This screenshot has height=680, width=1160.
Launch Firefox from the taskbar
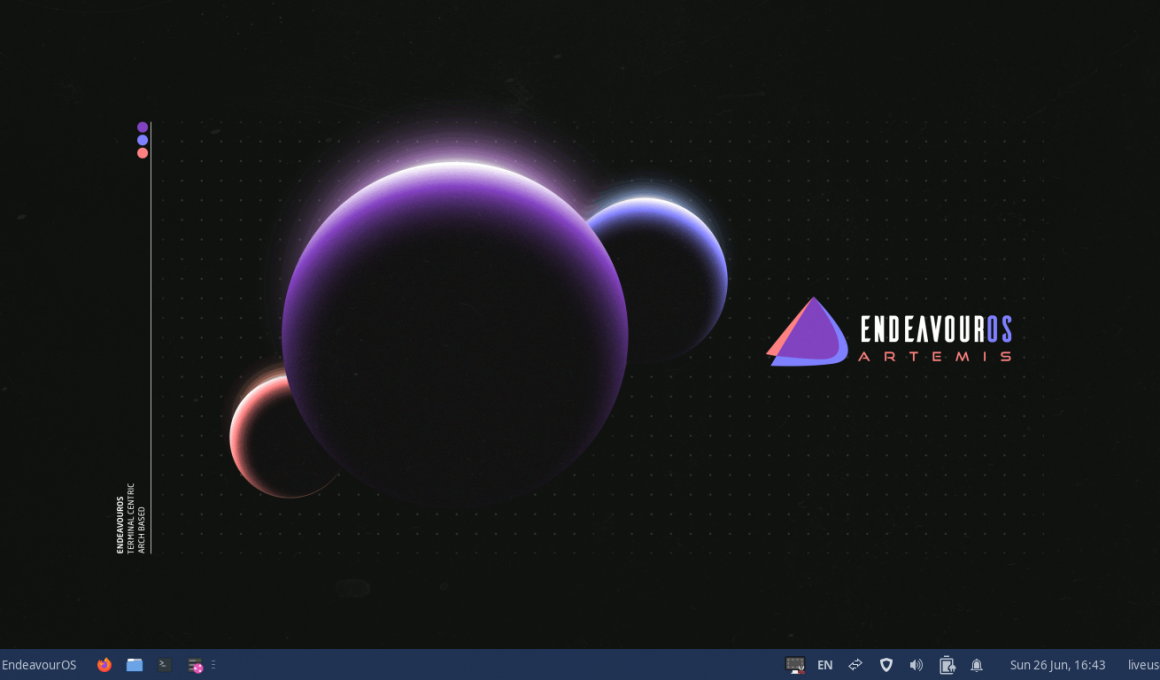click(103, 664)
